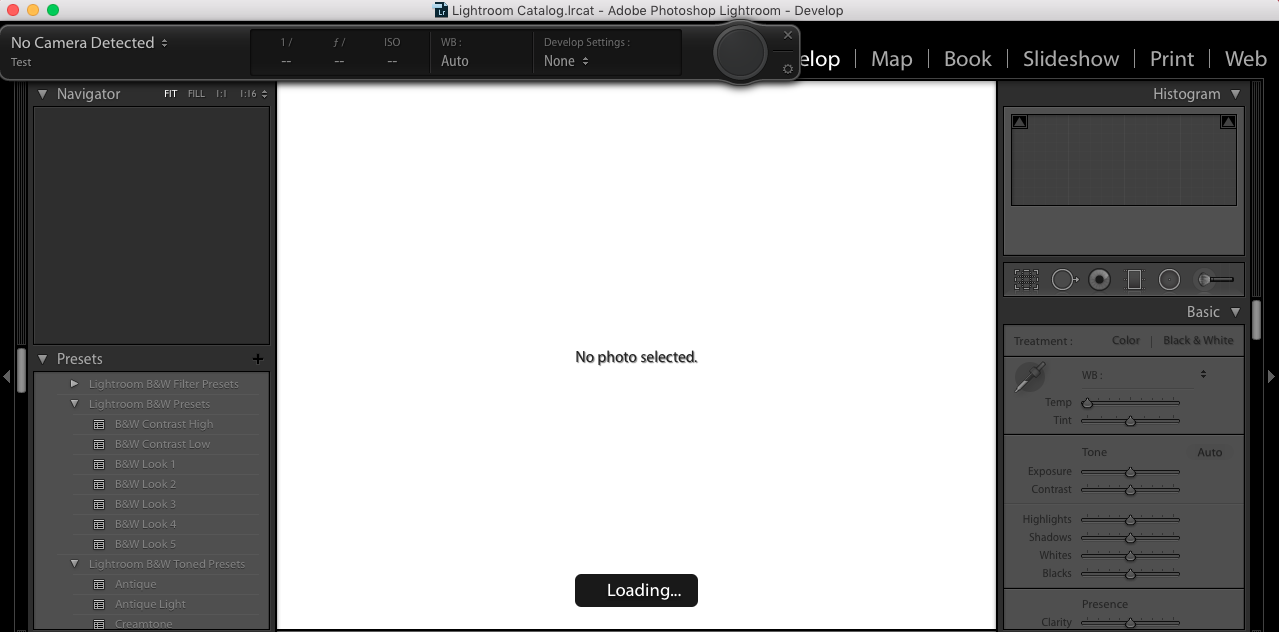Click the Shadows slider handle
This screenshot has width=1279, height=632.
coord(1130,538)
